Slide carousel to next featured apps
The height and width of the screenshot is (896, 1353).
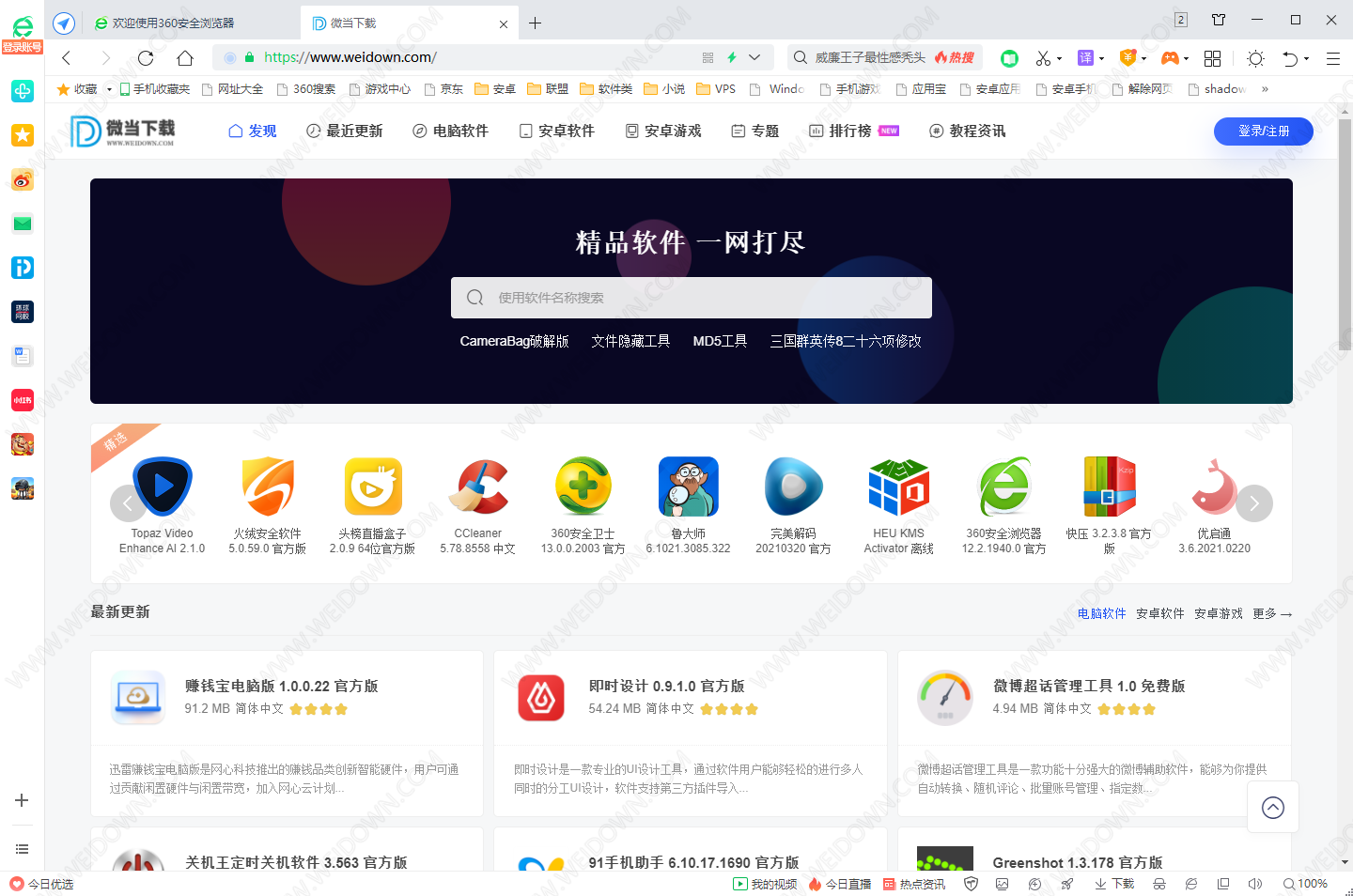1254,503
